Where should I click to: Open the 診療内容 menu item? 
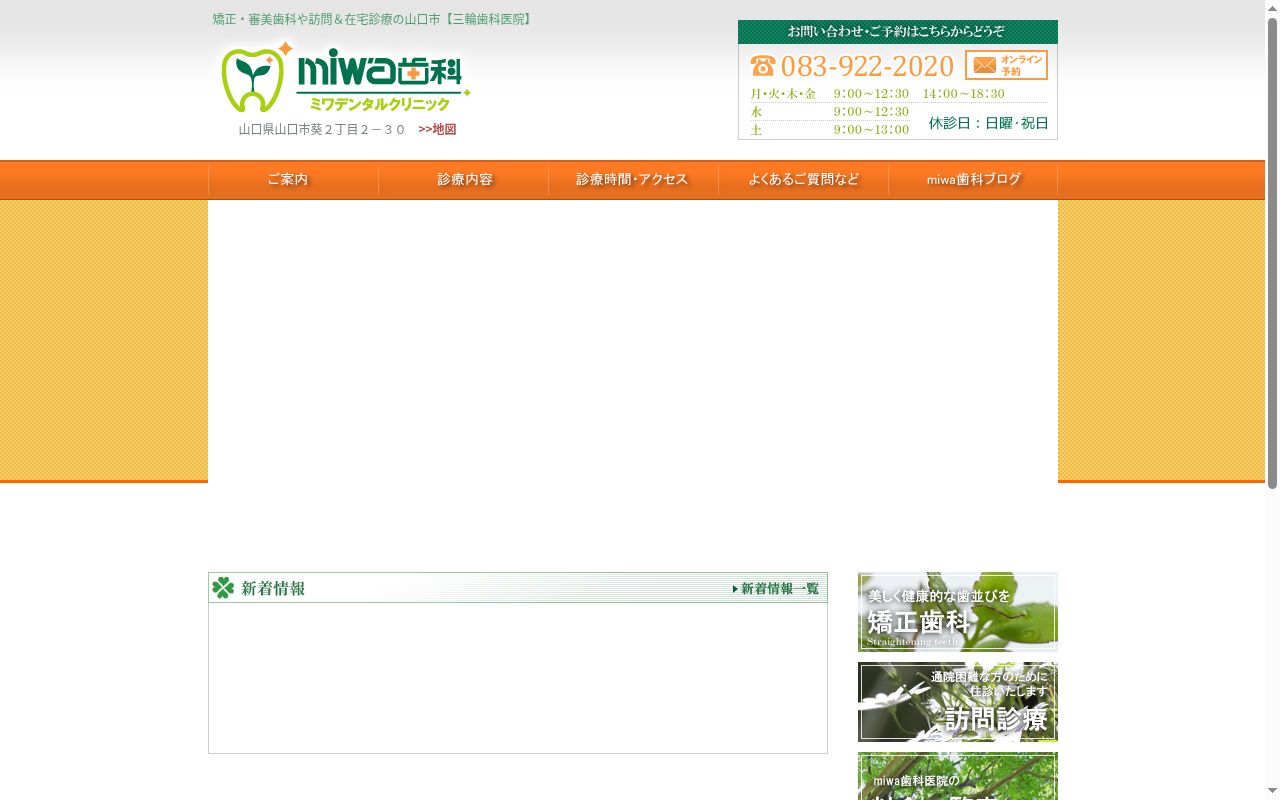(463, 180)
